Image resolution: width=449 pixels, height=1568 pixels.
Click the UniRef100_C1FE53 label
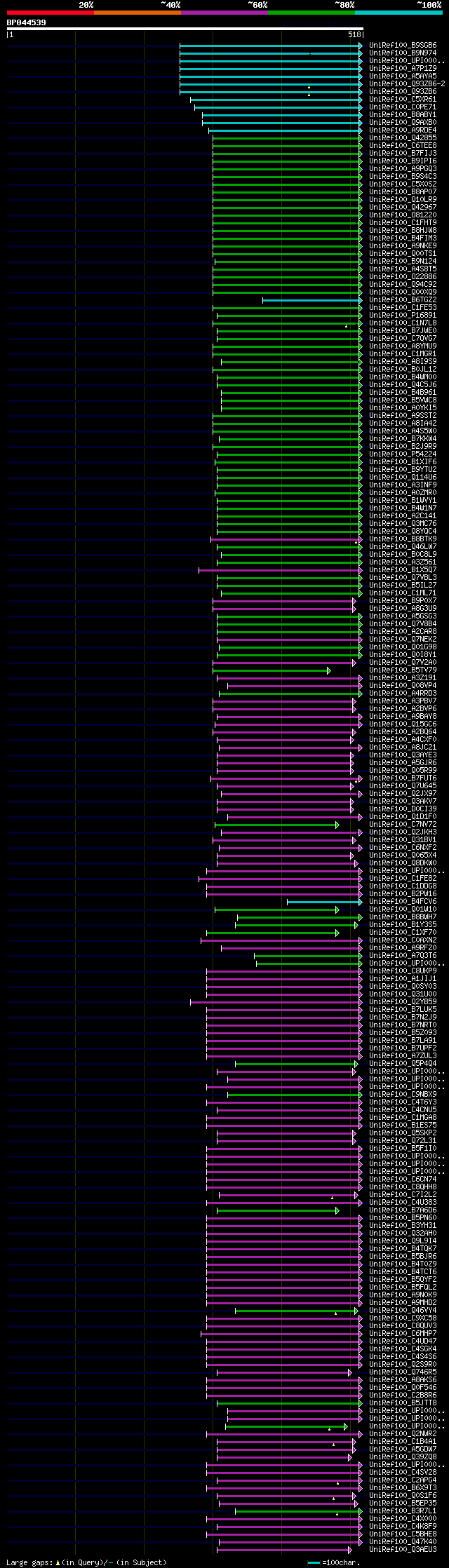coord(403,308)
